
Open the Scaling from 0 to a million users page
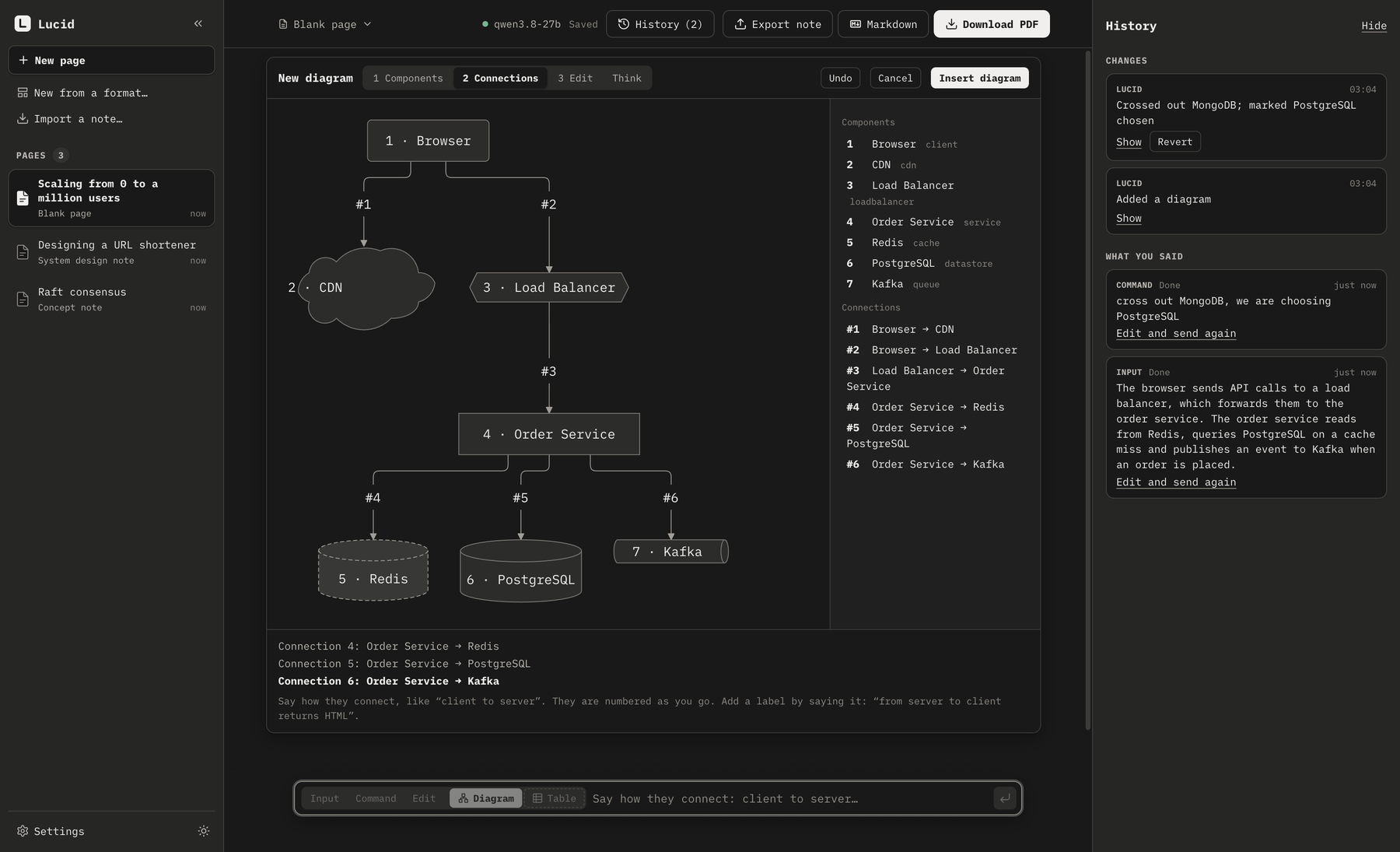111,198
